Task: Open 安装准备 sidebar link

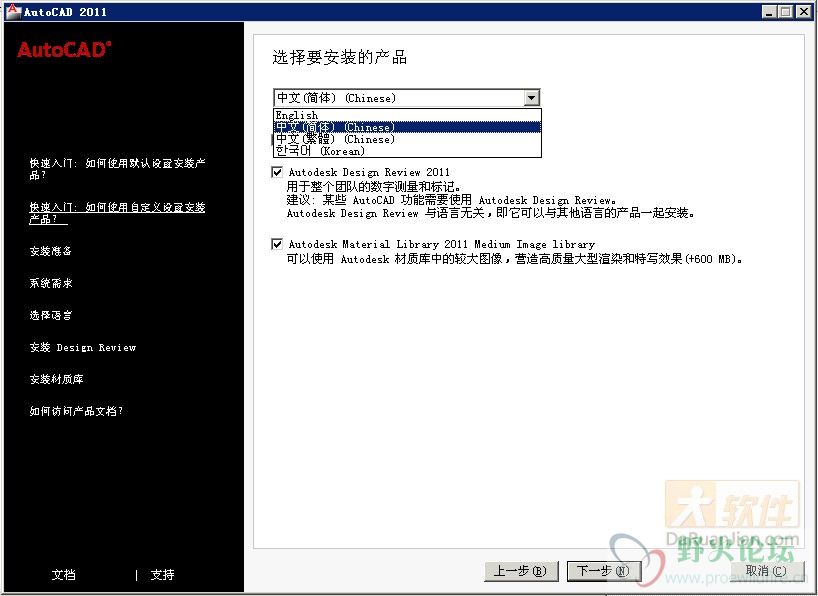Action: click(x=51, y=251)
